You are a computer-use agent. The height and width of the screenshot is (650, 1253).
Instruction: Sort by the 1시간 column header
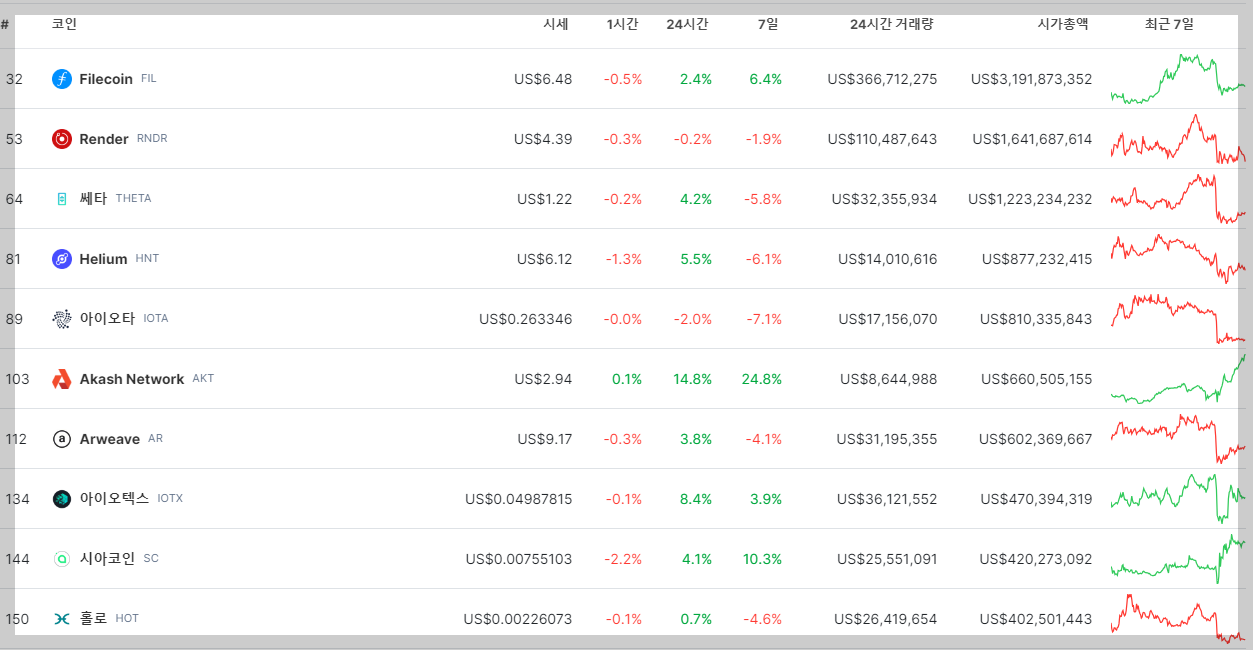[622, 24]
